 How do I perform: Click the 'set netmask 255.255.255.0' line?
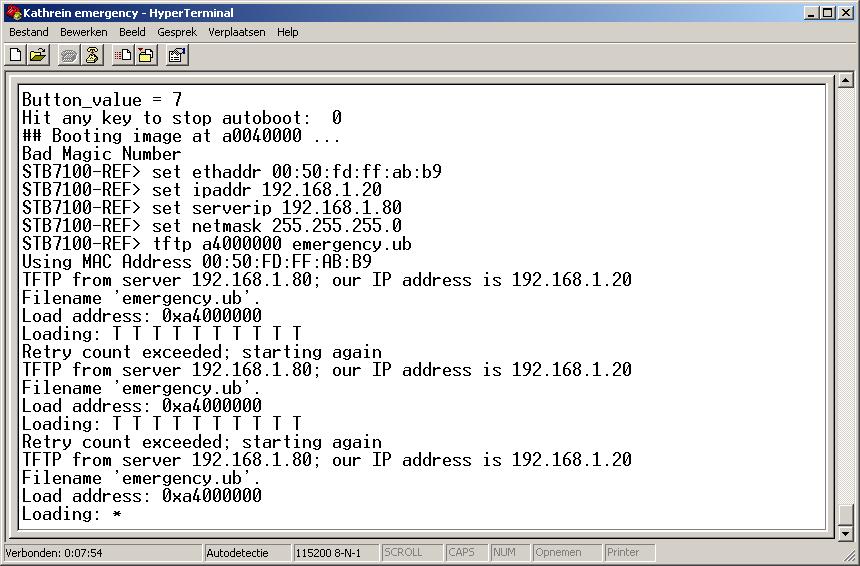click(x=212, y=225)
